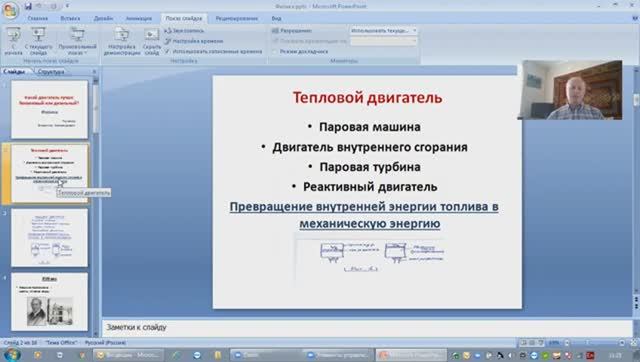Start show with С текущего слайда icon
640x362 pixels.
pos(39,41)
